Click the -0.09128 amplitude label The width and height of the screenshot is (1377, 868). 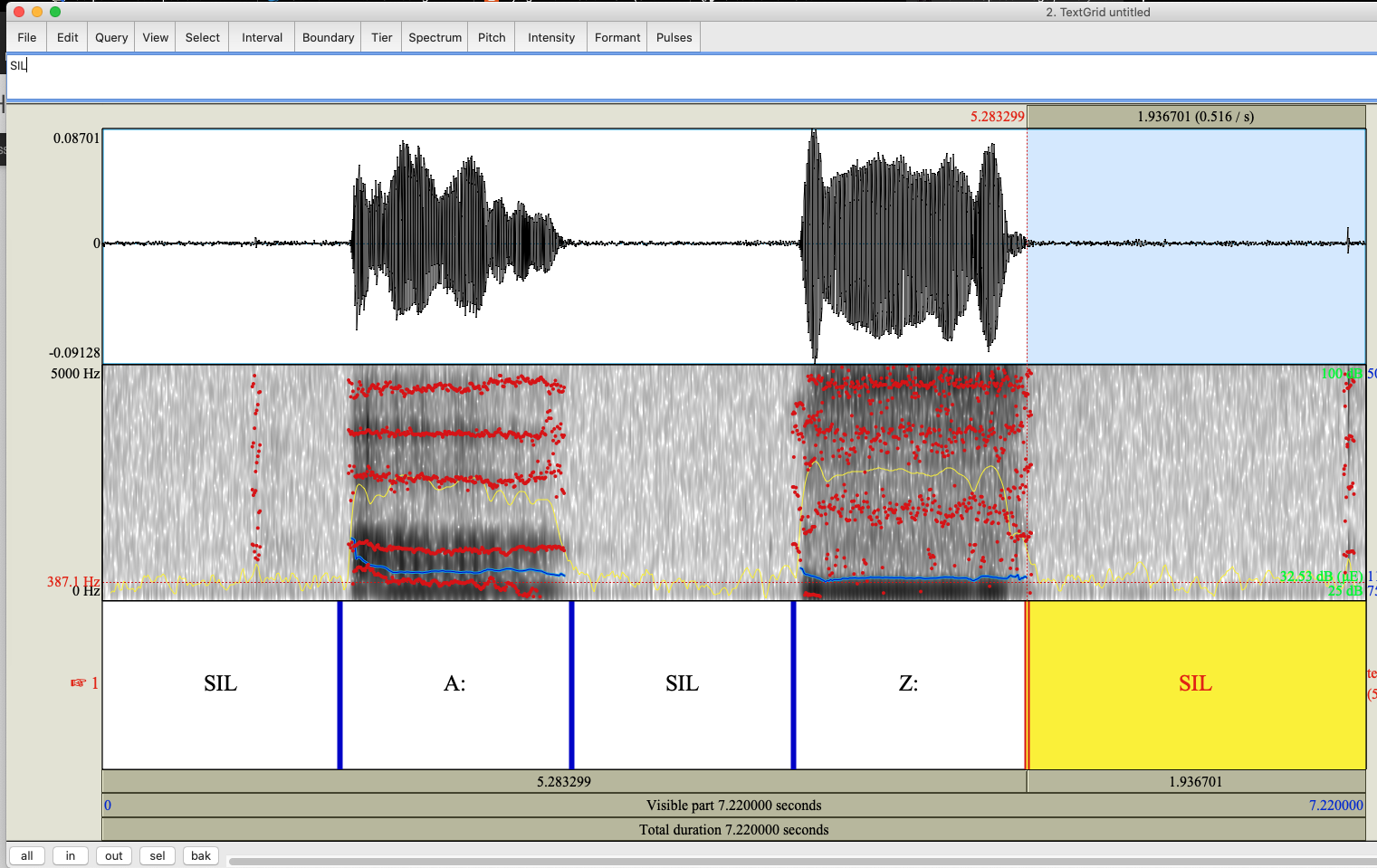pyautogui.click(x=74, y=352)
